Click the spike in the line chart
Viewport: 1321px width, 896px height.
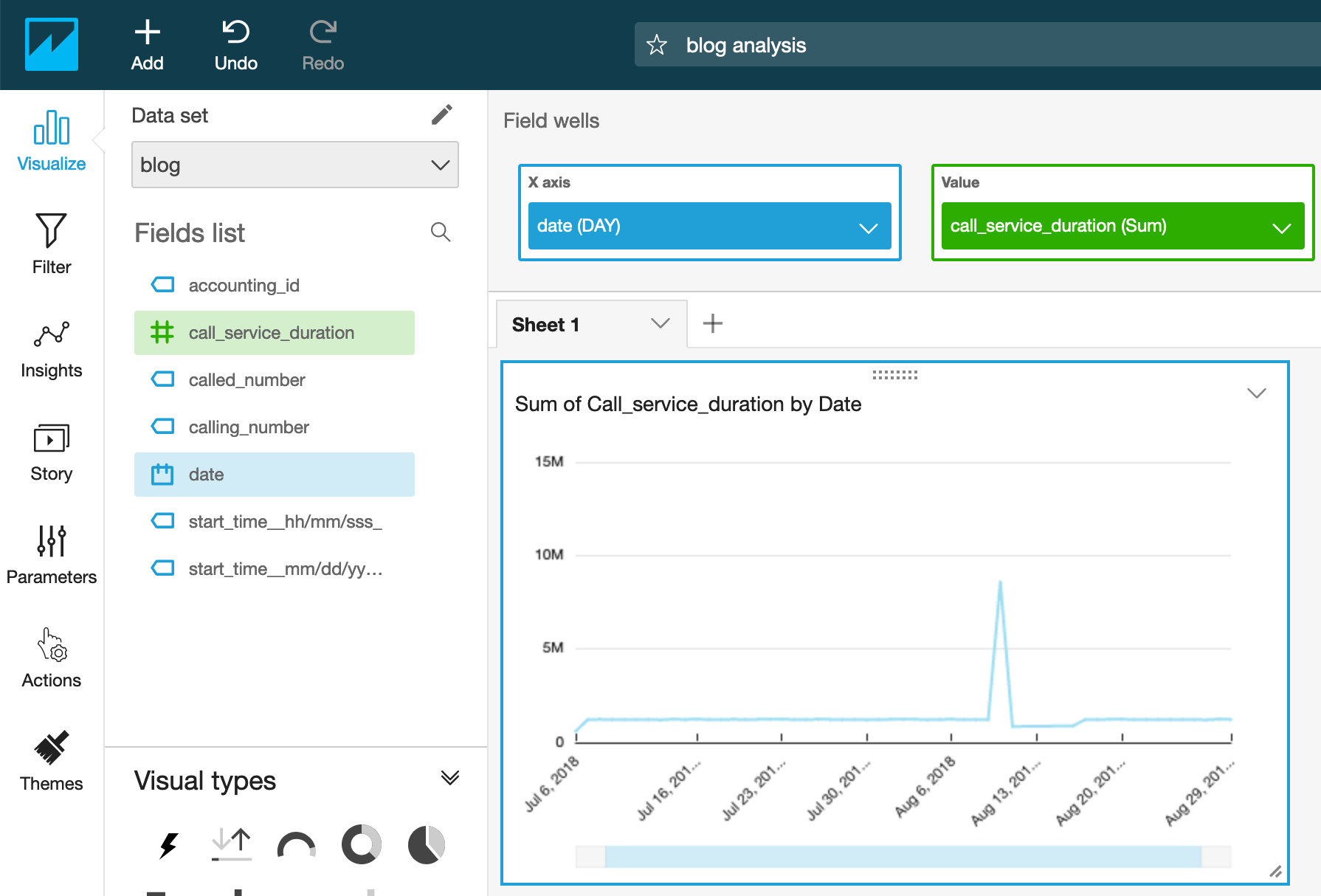pyautogui.click(x=1000, y=583)
